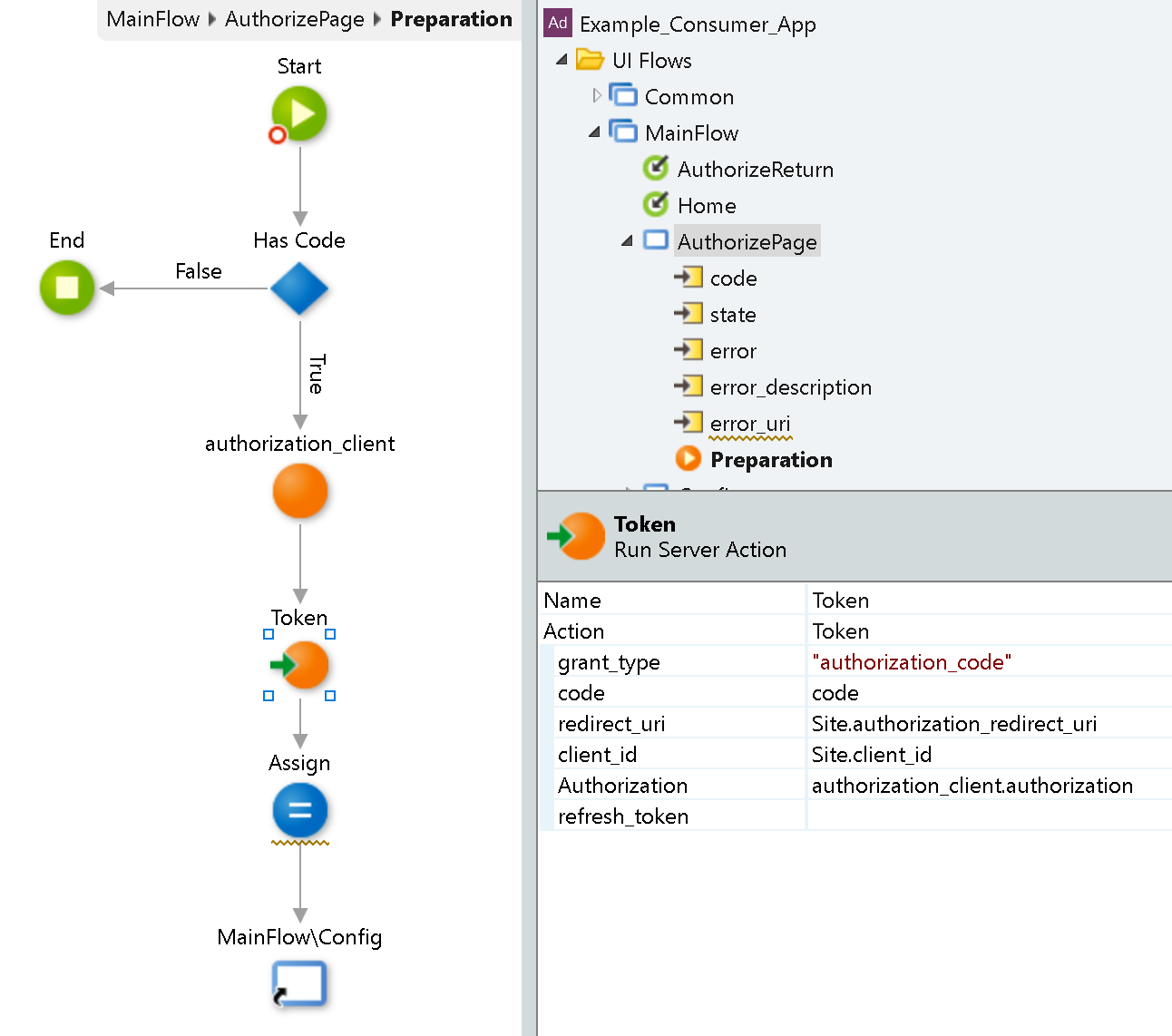Image resolution: width=1172 pixels, height=1036 pixels.
Task: Click the Preparation action icon in the tree
Action: click(689, 458)
